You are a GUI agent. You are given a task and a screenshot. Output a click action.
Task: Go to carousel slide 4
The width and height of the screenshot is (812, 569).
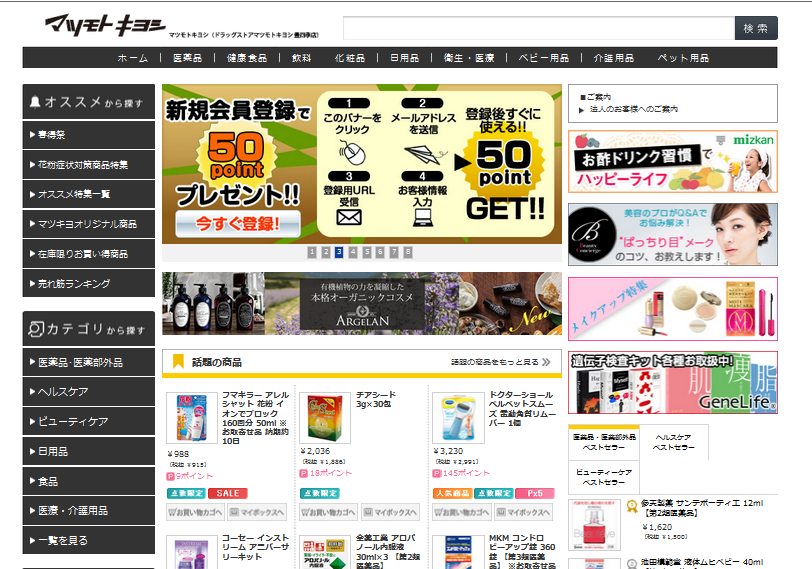click(353, 252)
